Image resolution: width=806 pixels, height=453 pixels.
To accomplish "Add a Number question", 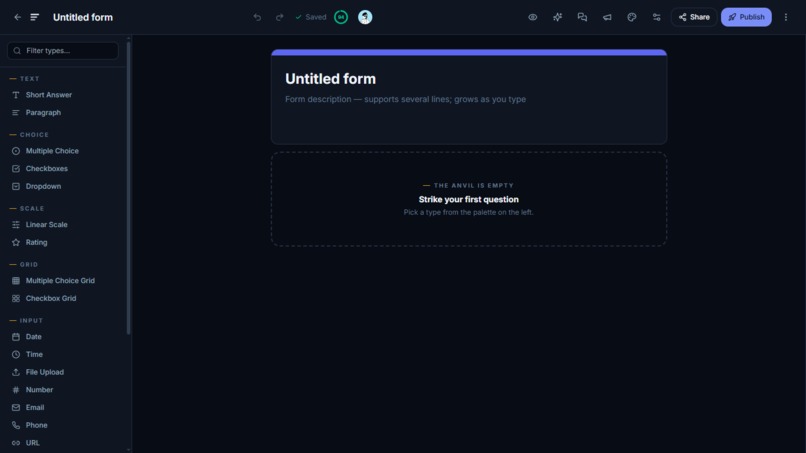I will pyautogui.click(x=63, y=390).
